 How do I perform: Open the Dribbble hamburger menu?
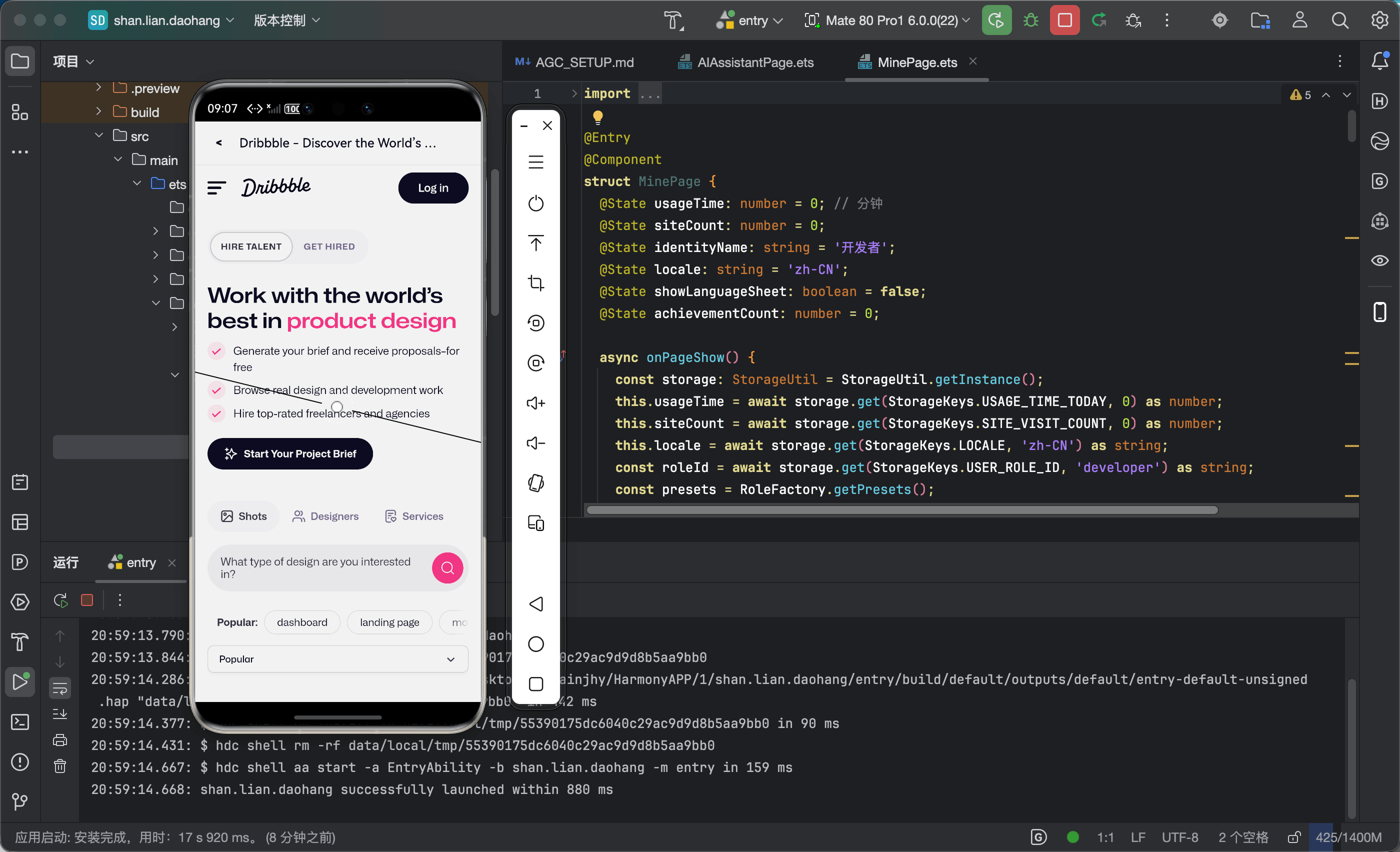click(x=216, y=187)
